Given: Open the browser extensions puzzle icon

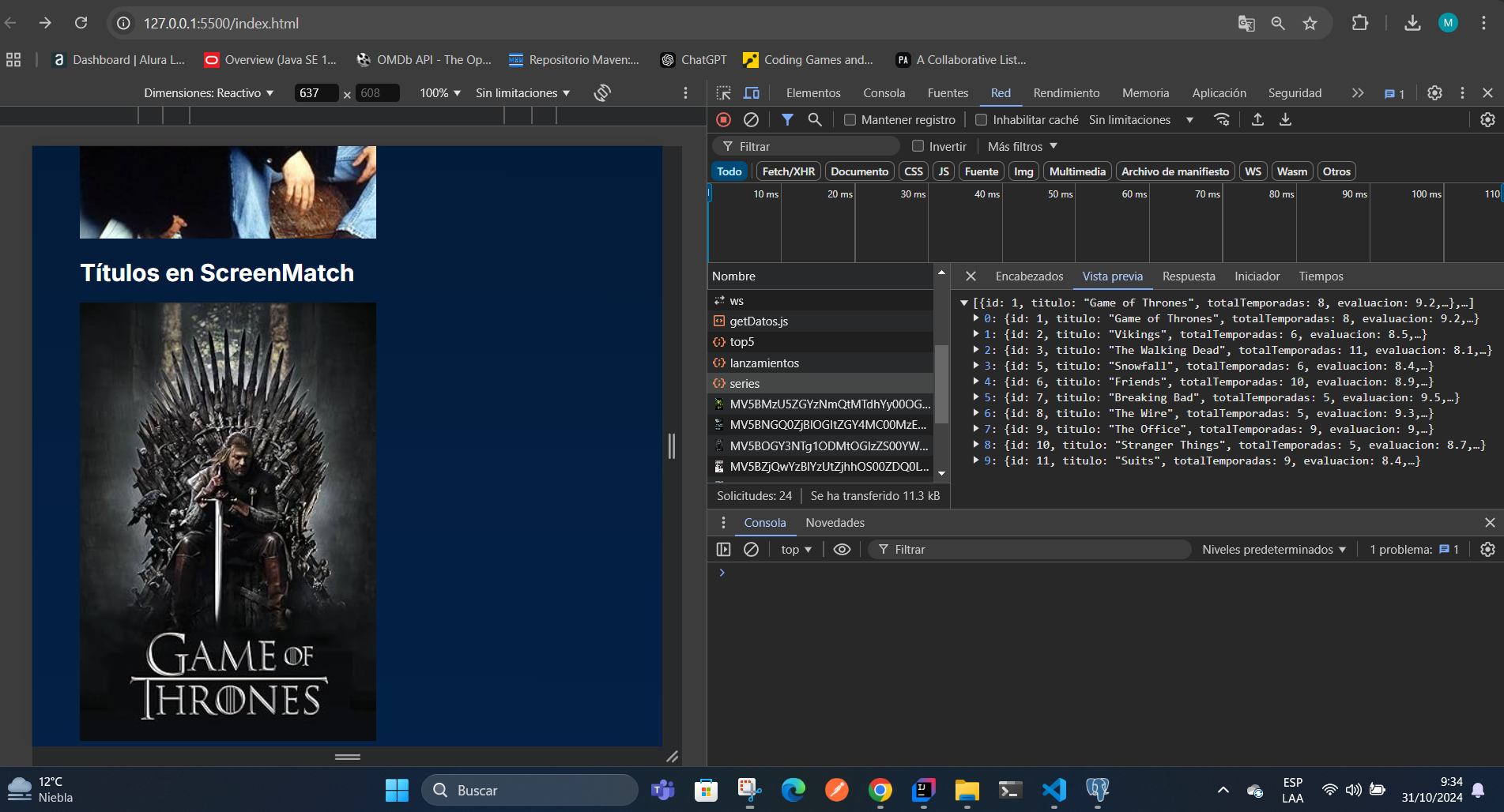Looking at the screenshot, I should [1359, 23].
